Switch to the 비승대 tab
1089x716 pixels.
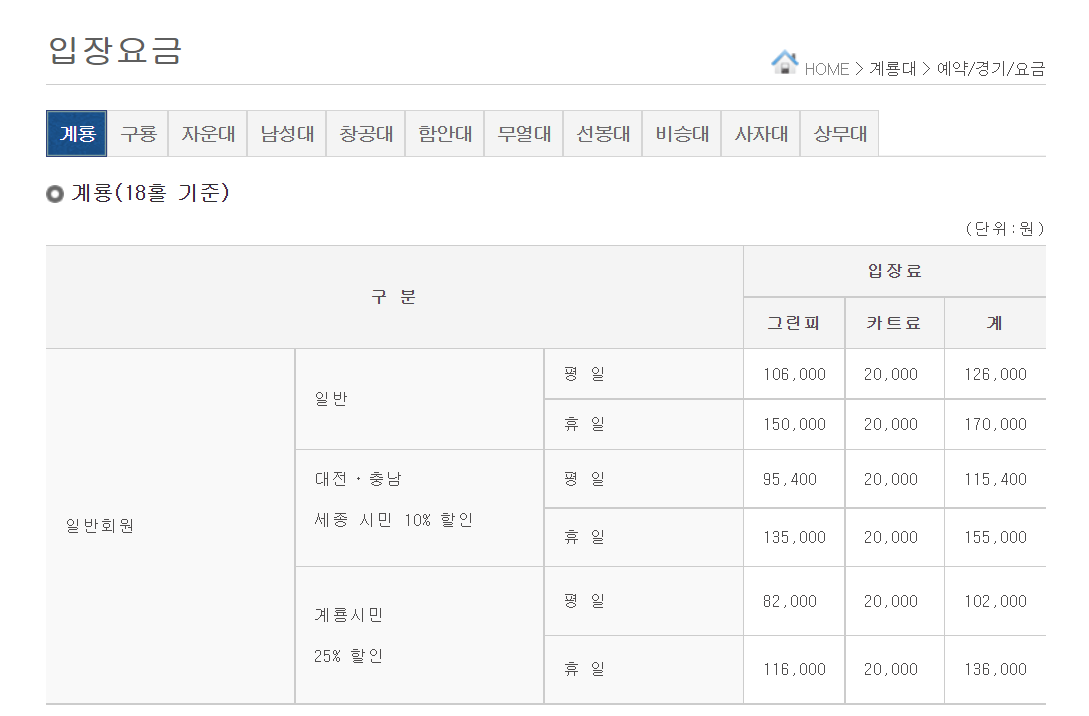point(681,133)
